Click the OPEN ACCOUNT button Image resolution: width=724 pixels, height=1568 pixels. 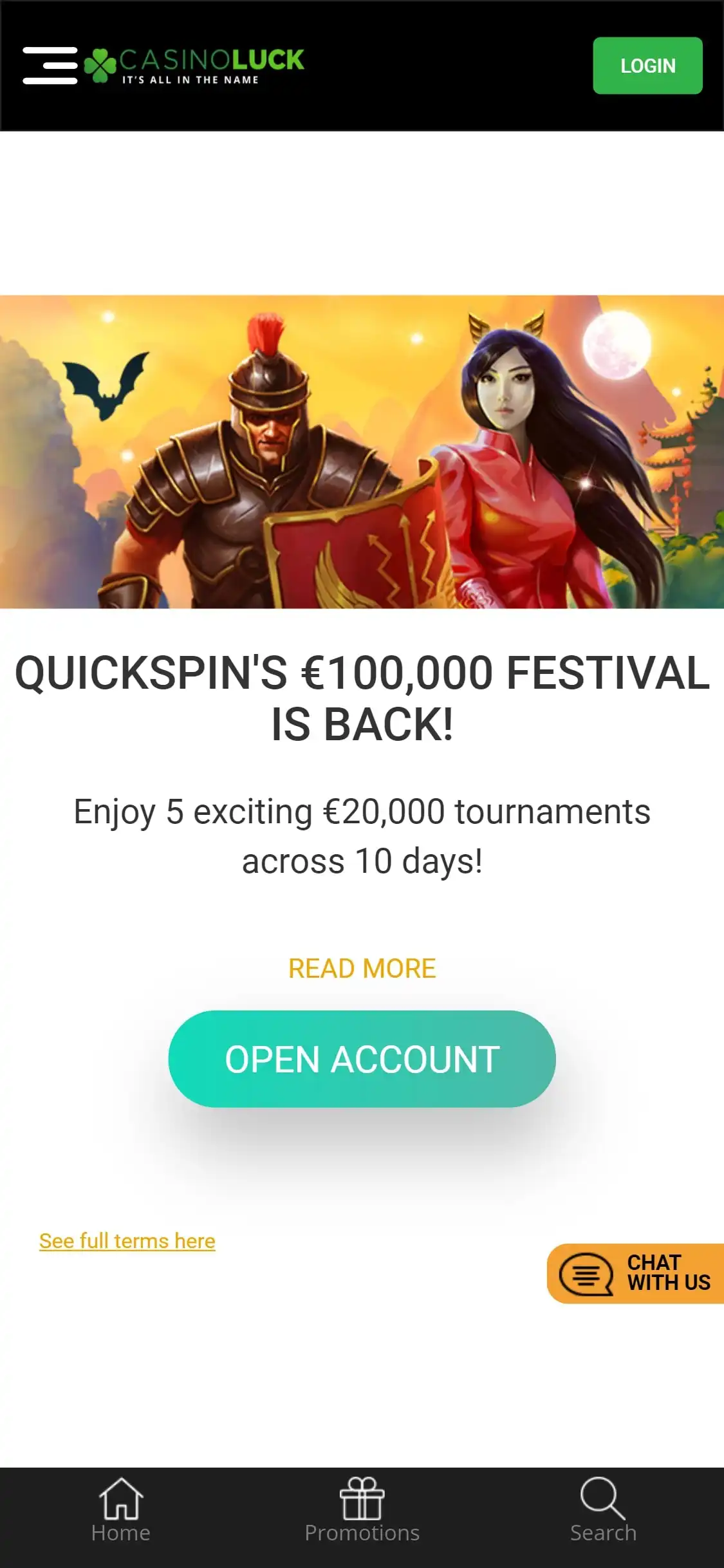[x=362, y=1059]
